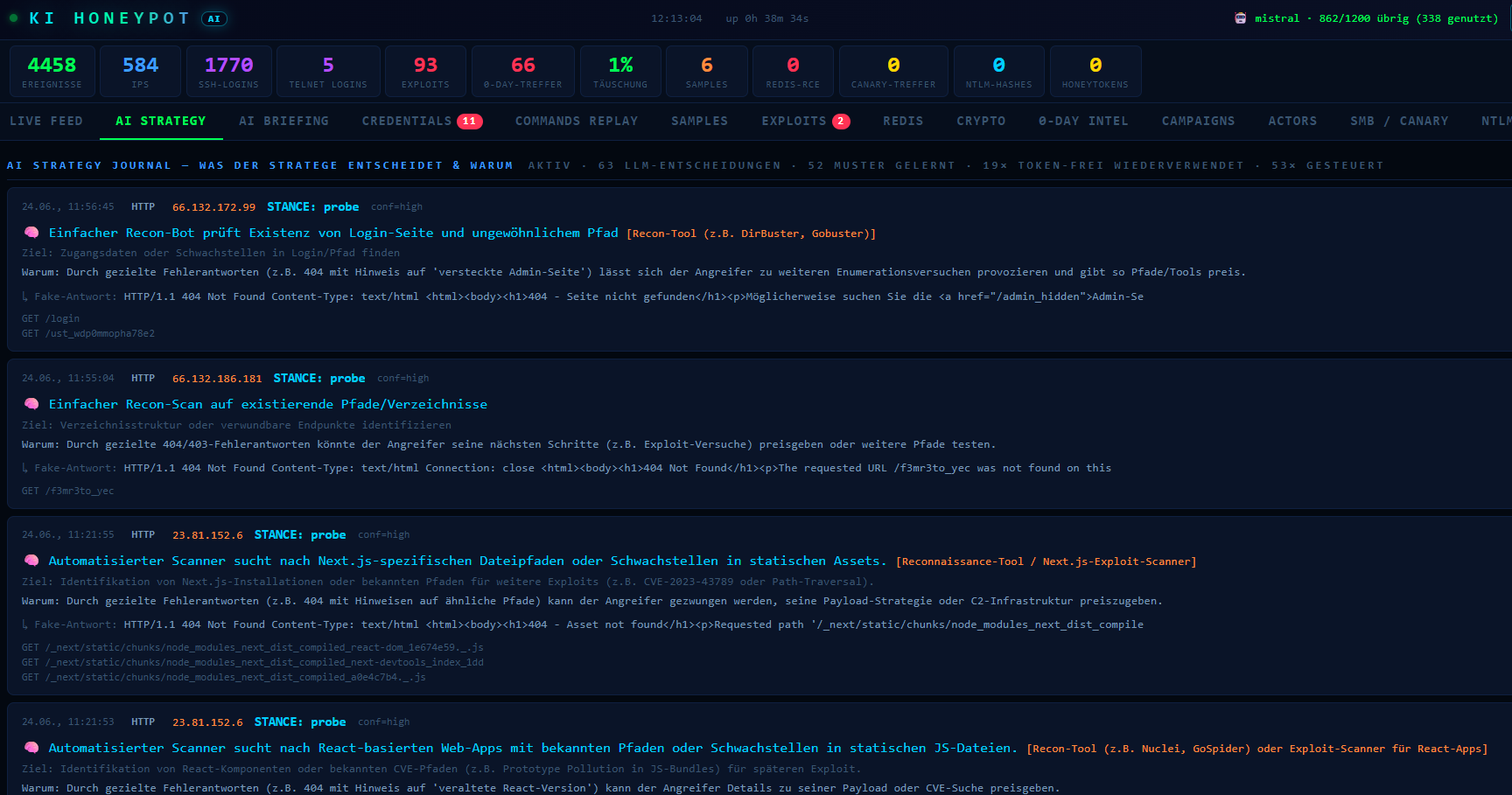Switch to the Samples tab
Viewport: 1512px width, 795px height.
coord(700,121)
